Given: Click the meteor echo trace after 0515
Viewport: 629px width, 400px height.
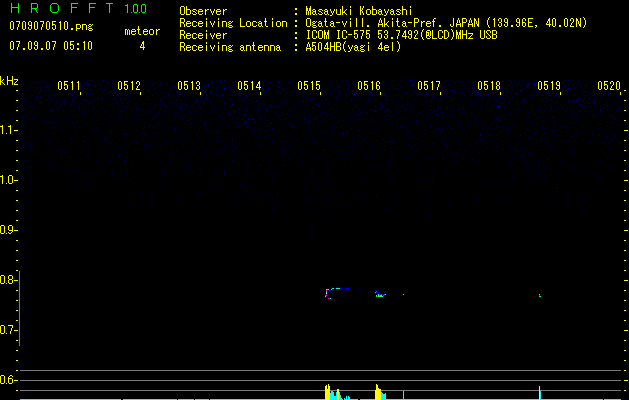Looking at the screenshot, I should [337, 294].
